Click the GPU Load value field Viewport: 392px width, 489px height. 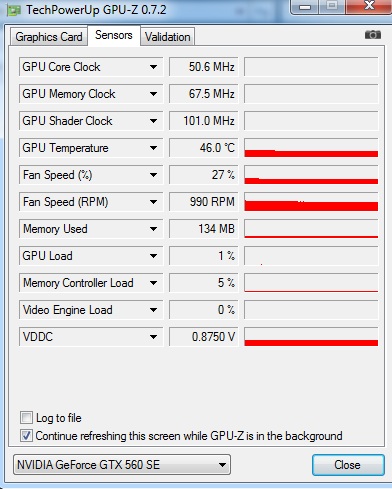coord(204,256)
